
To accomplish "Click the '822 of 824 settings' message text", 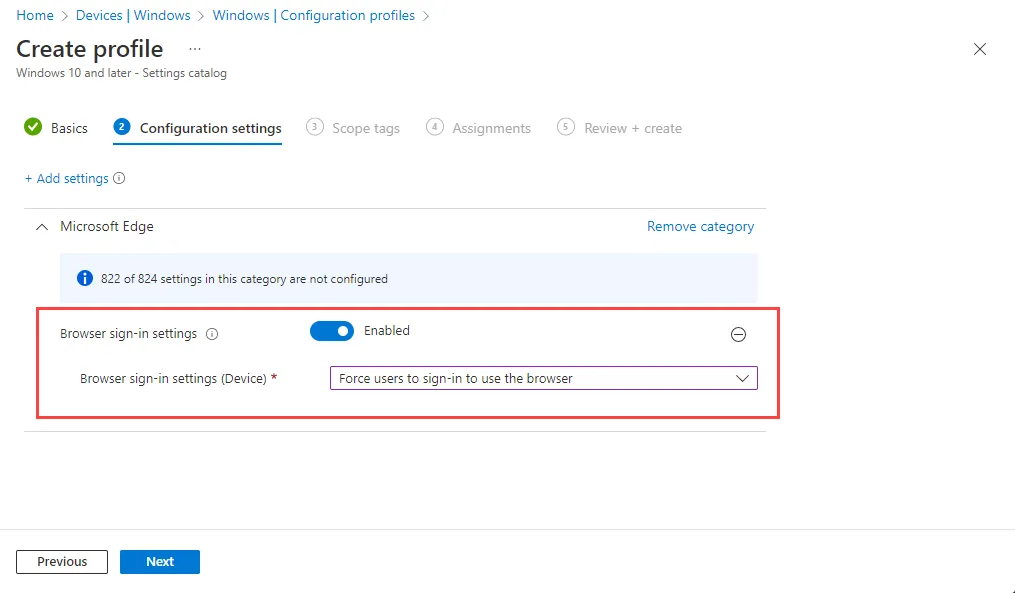I will point(244,279).
